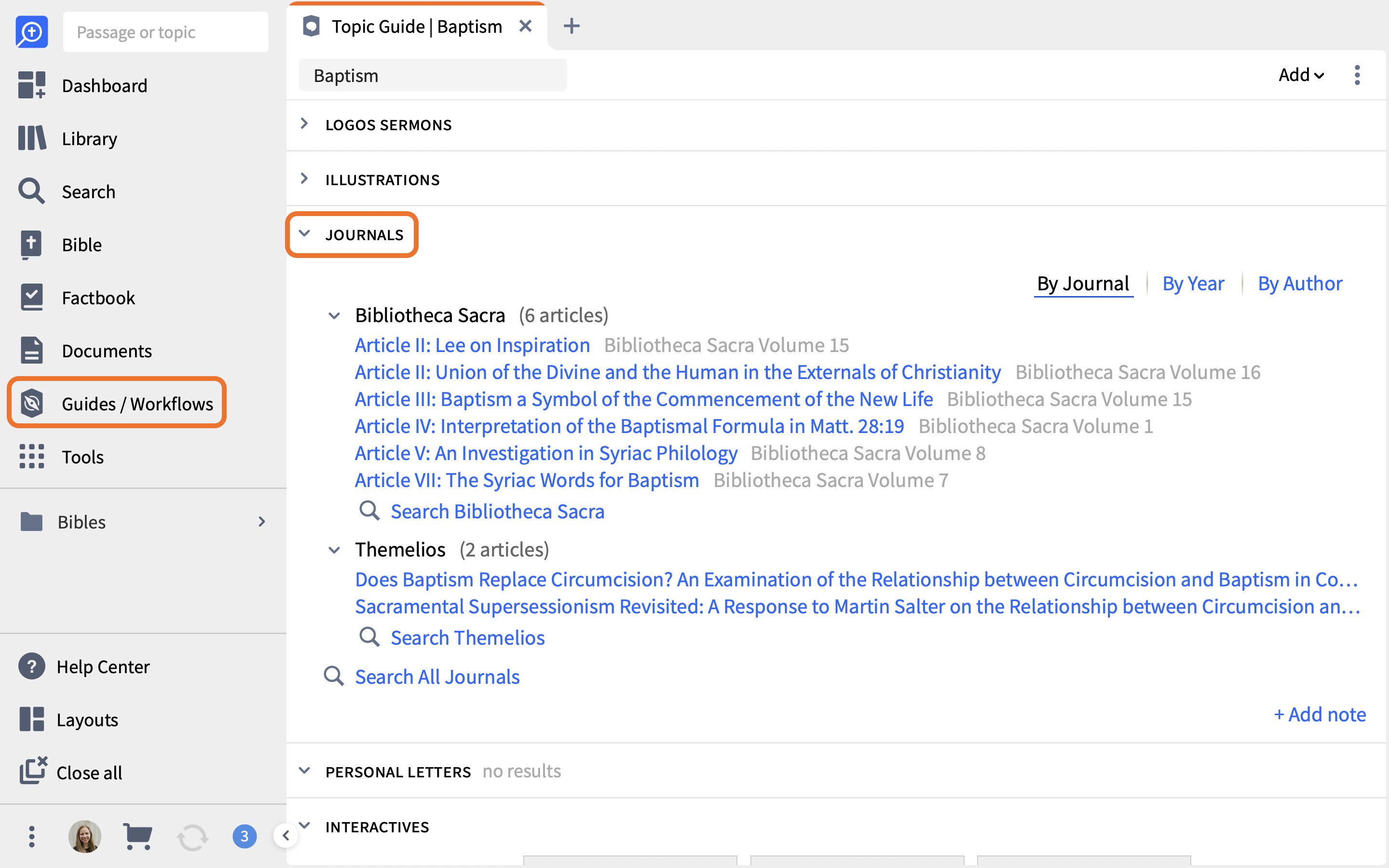Screen dimensions: 1389x868
Task: Click the Logos app logo icon
Action: tap(31, 31)
